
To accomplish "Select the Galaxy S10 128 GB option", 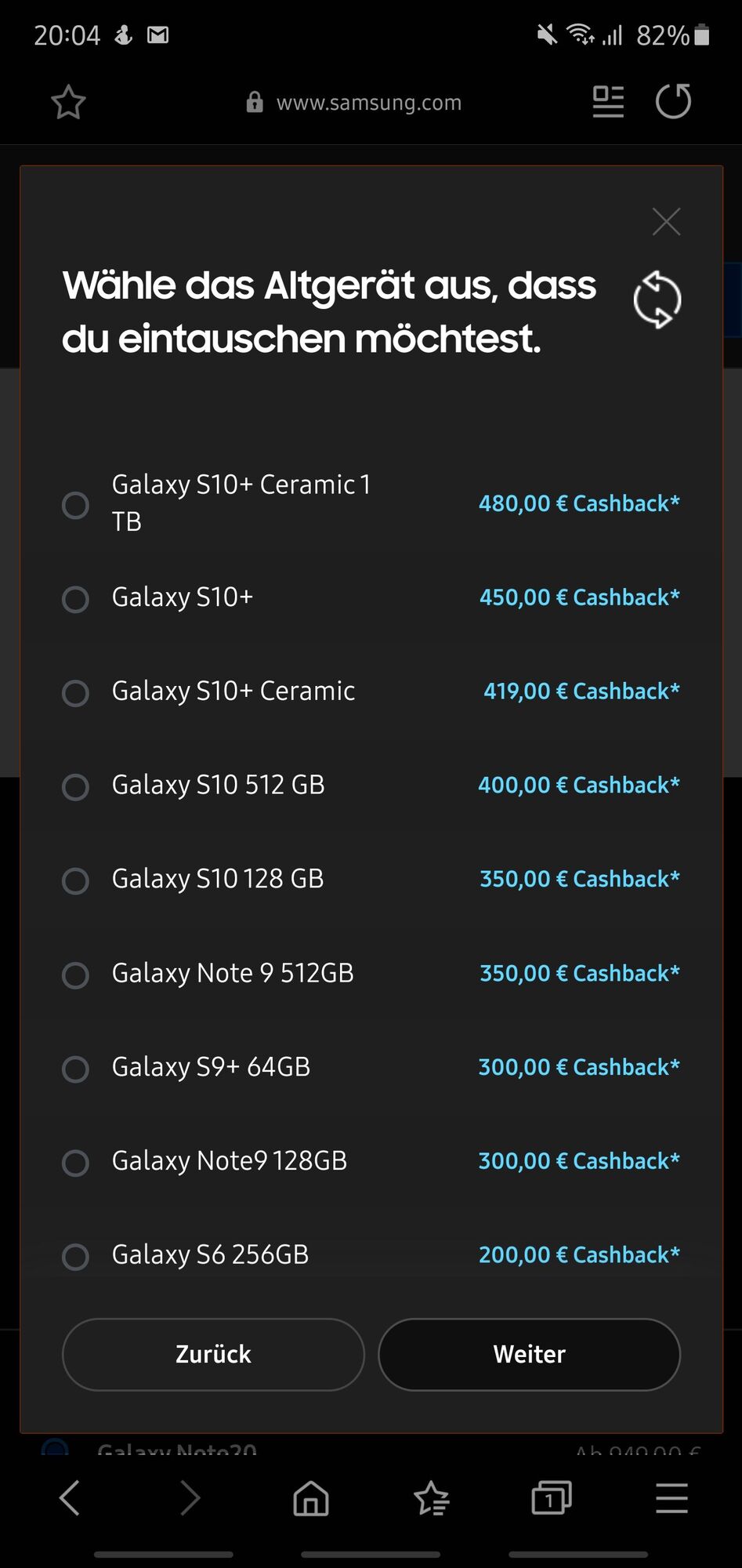I will [x=75, y=880].
